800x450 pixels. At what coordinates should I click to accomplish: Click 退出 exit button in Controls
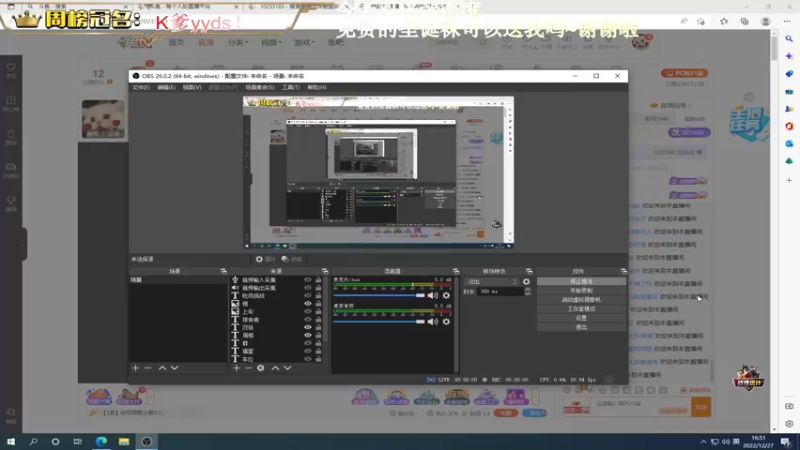(581, 328)
